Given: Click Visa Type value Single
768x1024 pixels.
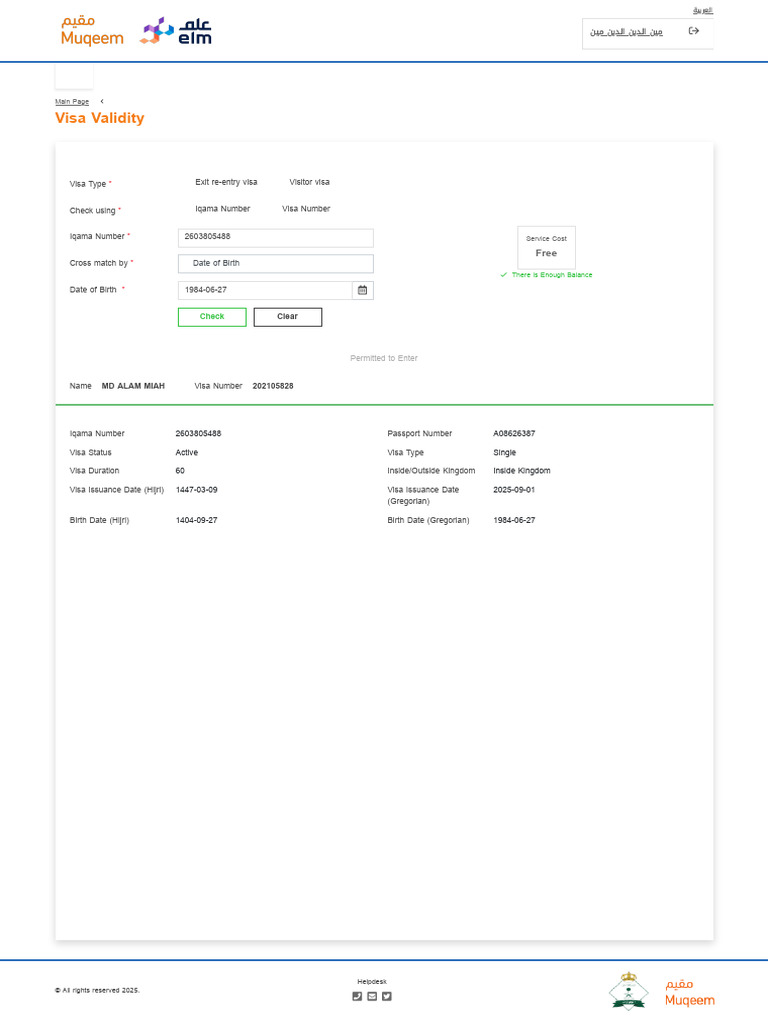Looking at the screenshot, I should point(505,453).
